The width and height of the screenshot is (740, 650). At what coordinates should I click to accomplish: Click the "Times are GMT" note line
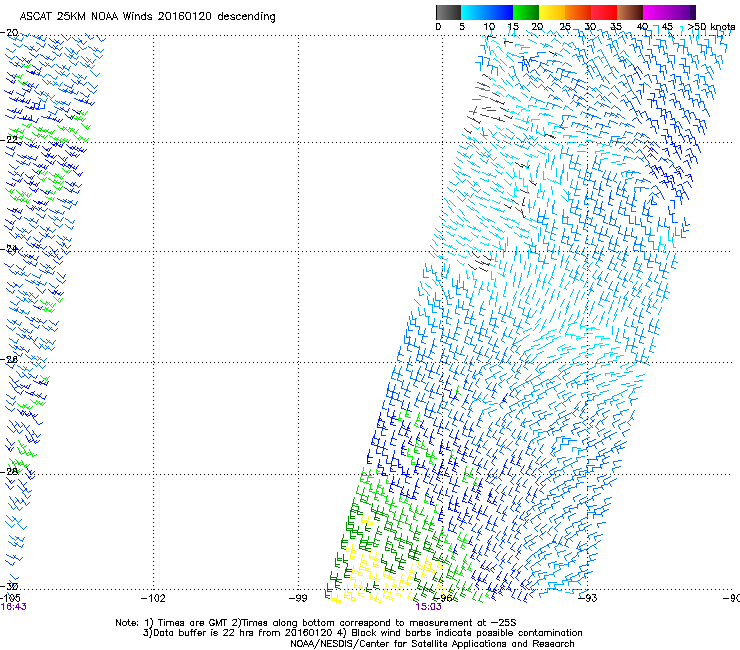coord(316,623)
